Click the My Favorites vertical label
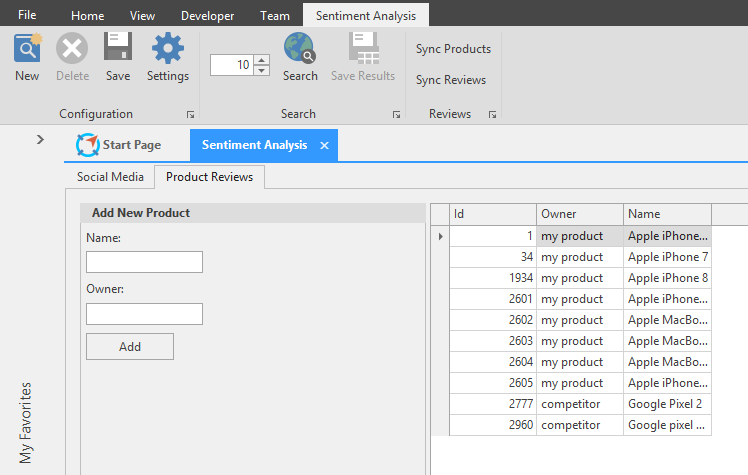Screen dimensions: 748x475 click(25, 423)
